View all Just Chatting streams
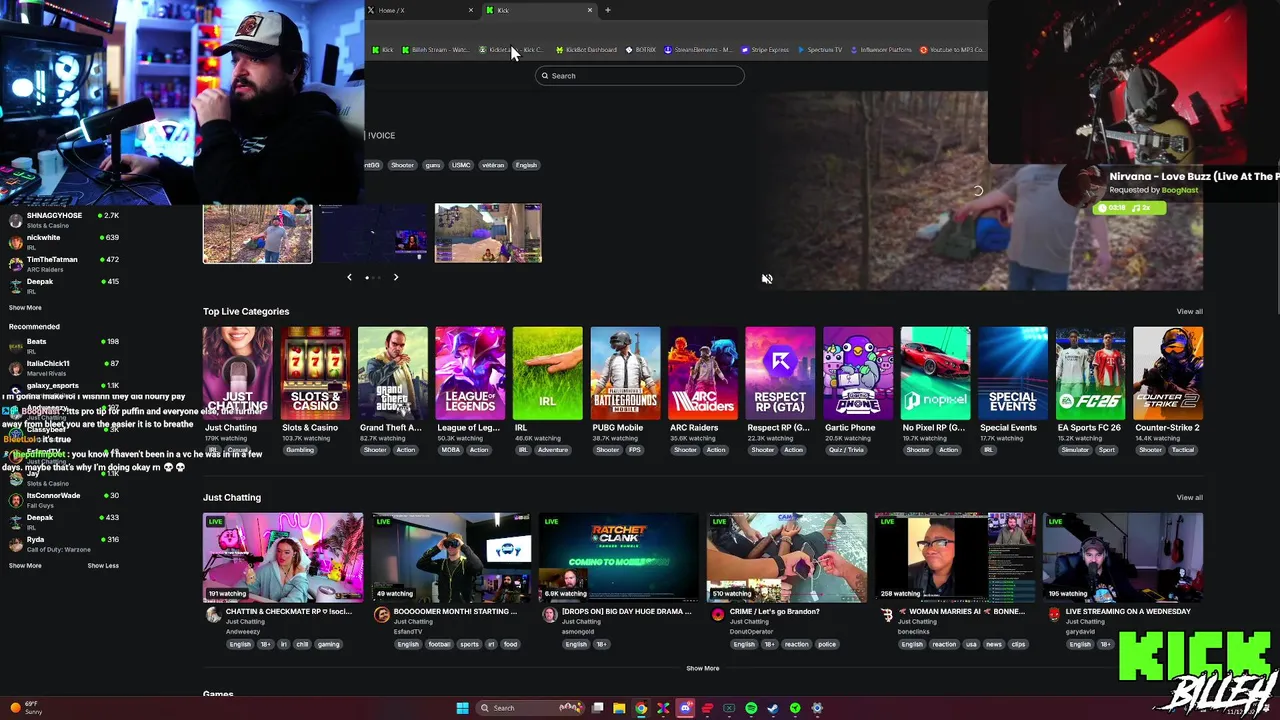Image resolution: width=1280 pixels, height=720 pixels. tap(1189, 497)
